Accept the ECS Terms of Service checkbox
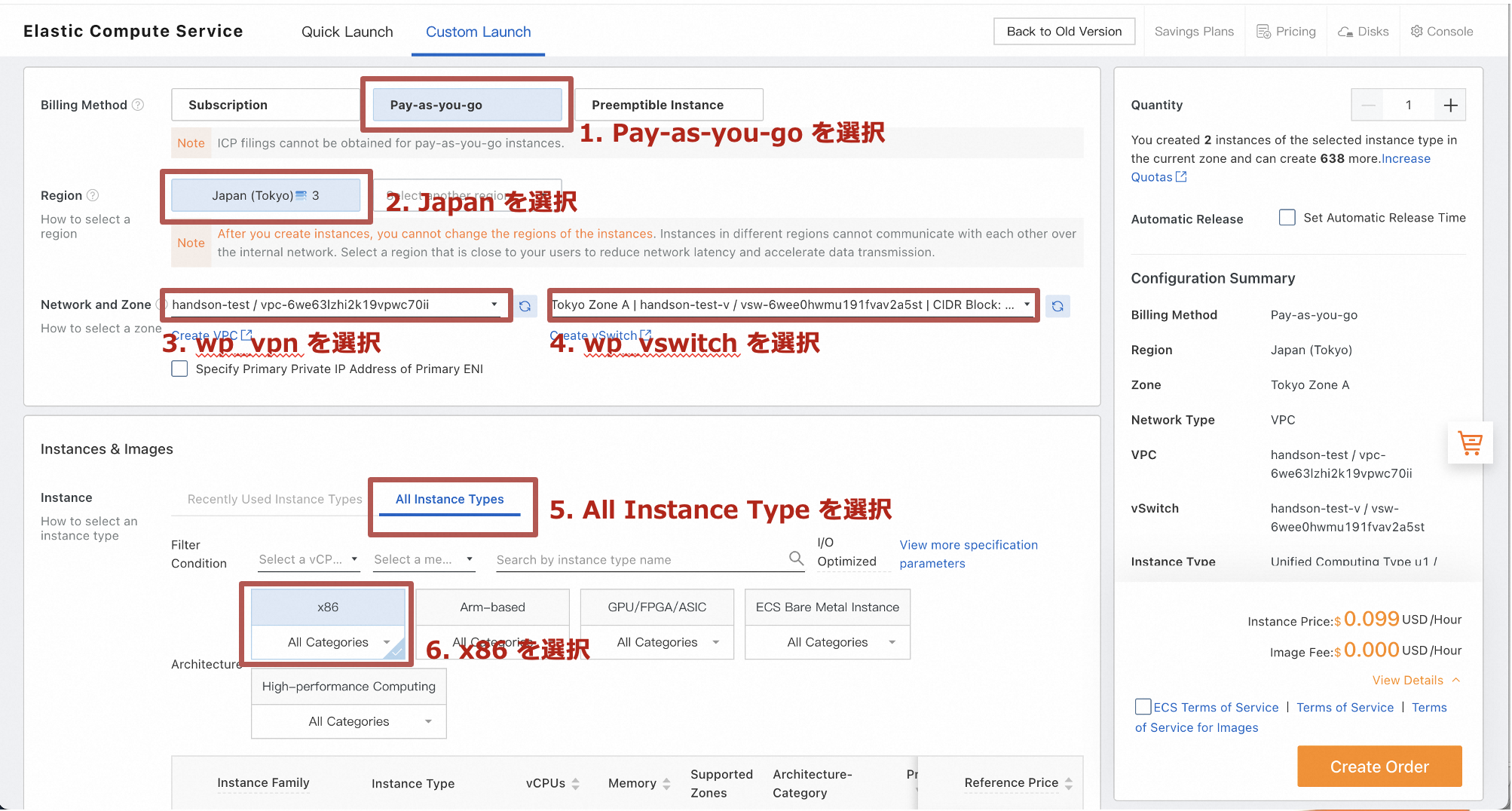This screenshot has width=1512, height=811. point(1143,707)
